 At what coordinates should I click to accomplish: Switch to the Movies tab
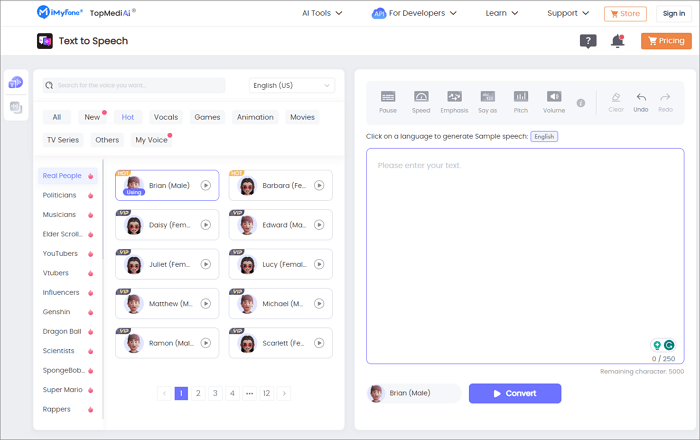(302, 117)
